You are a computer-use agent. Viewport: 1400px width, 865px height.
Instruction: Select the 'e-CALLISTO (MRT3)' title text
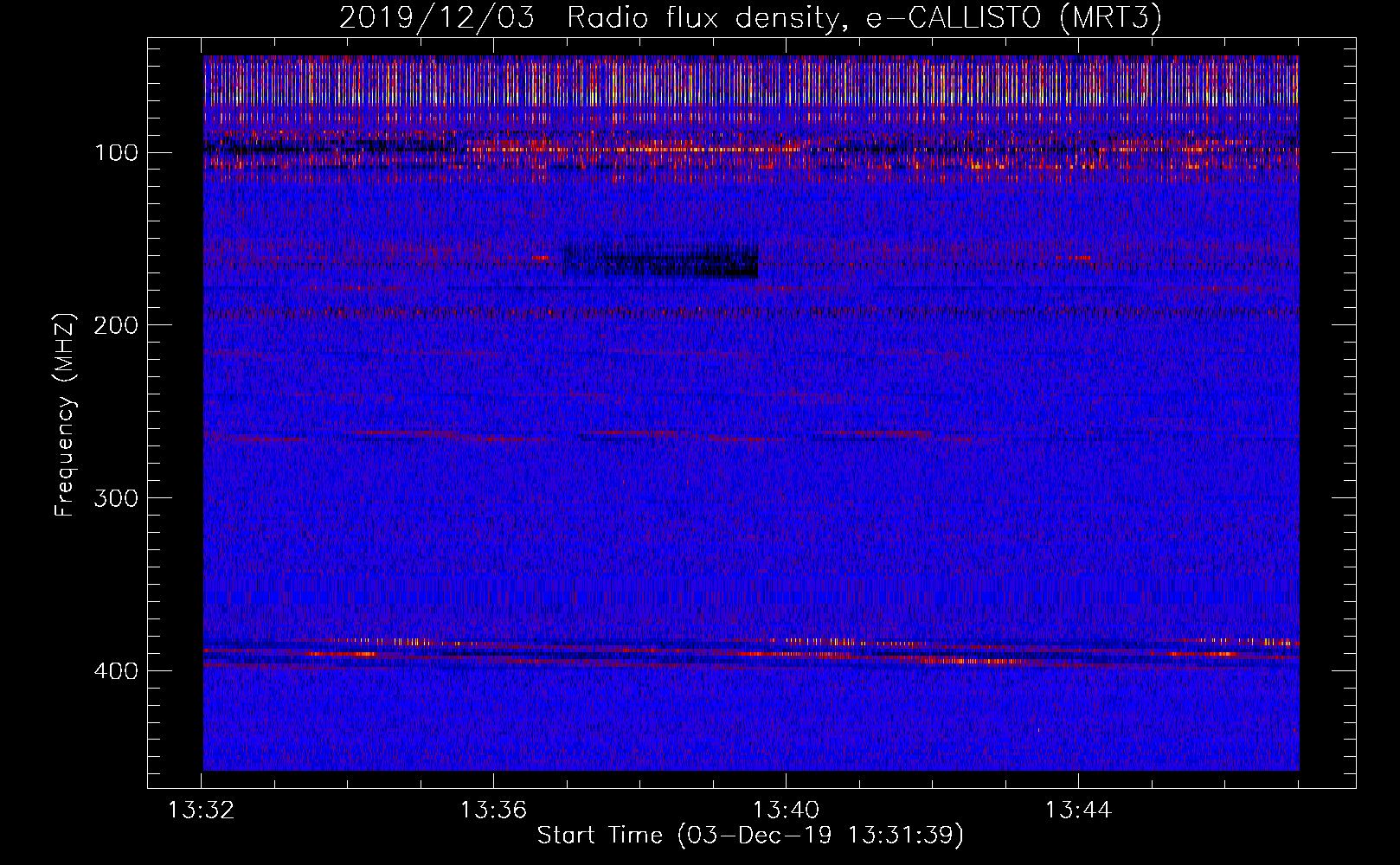point(1014,19)
